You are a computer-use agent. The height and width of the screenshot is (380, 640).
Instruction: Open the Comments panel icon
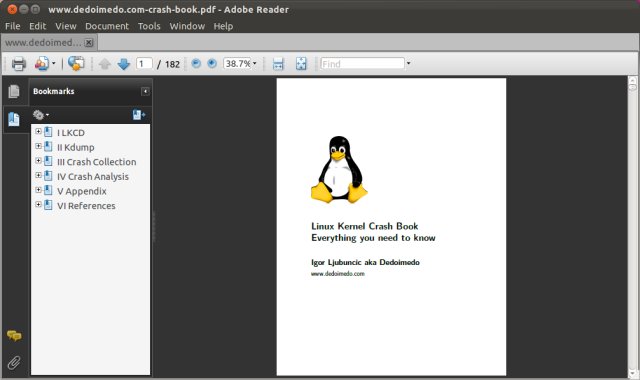(x=14, y=336)
